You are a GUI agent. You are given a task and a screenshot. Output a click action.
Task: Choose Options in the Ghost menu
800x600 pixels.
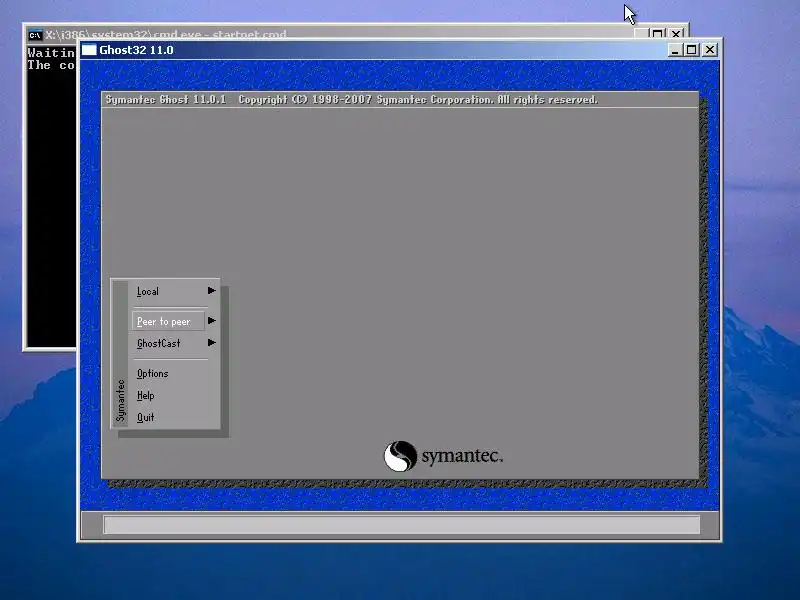(153, 373)
